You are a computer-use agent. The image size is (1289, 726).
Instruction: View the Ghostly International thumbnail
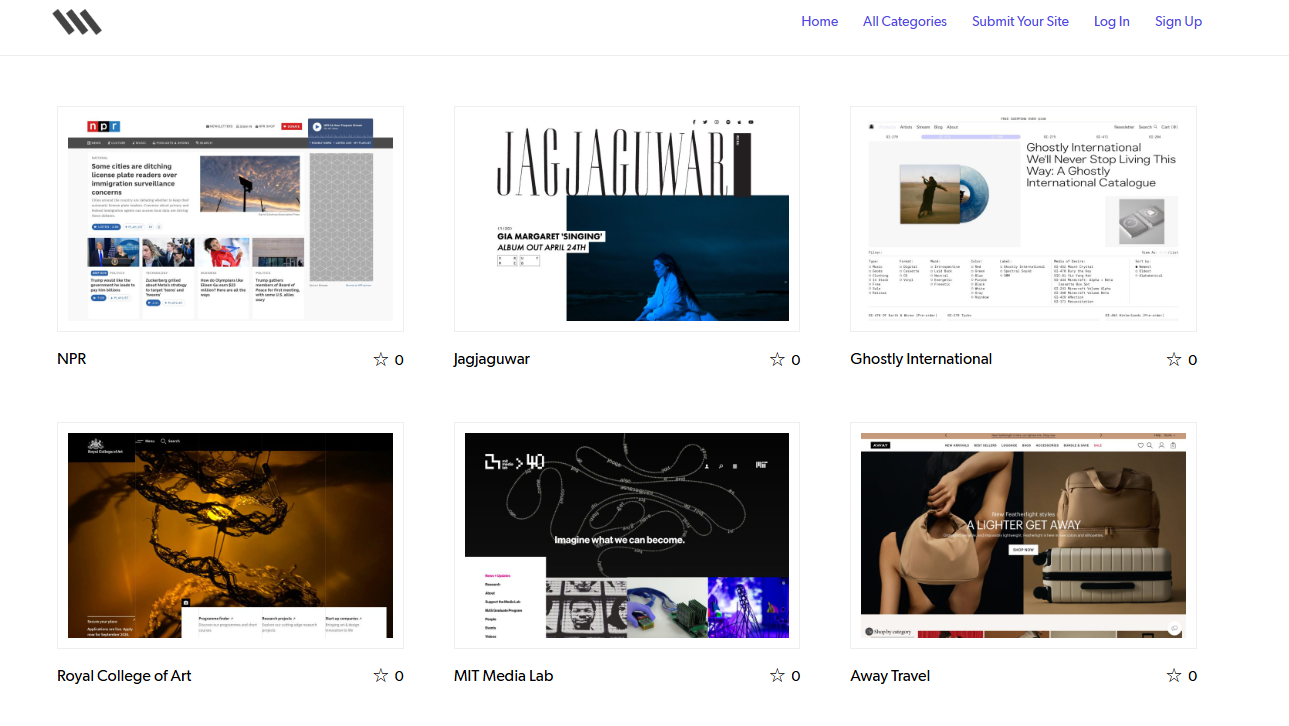click(x=1023, y=218)
